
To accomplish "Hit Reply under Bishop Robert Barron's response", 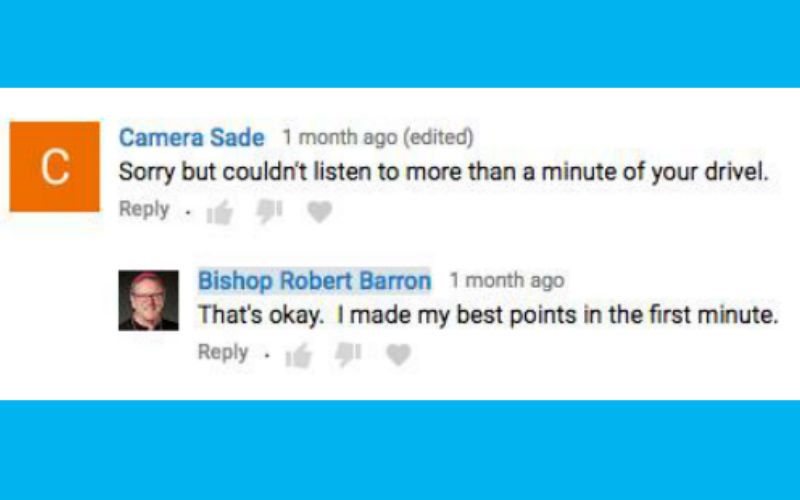I will click(x=223, y=353).
